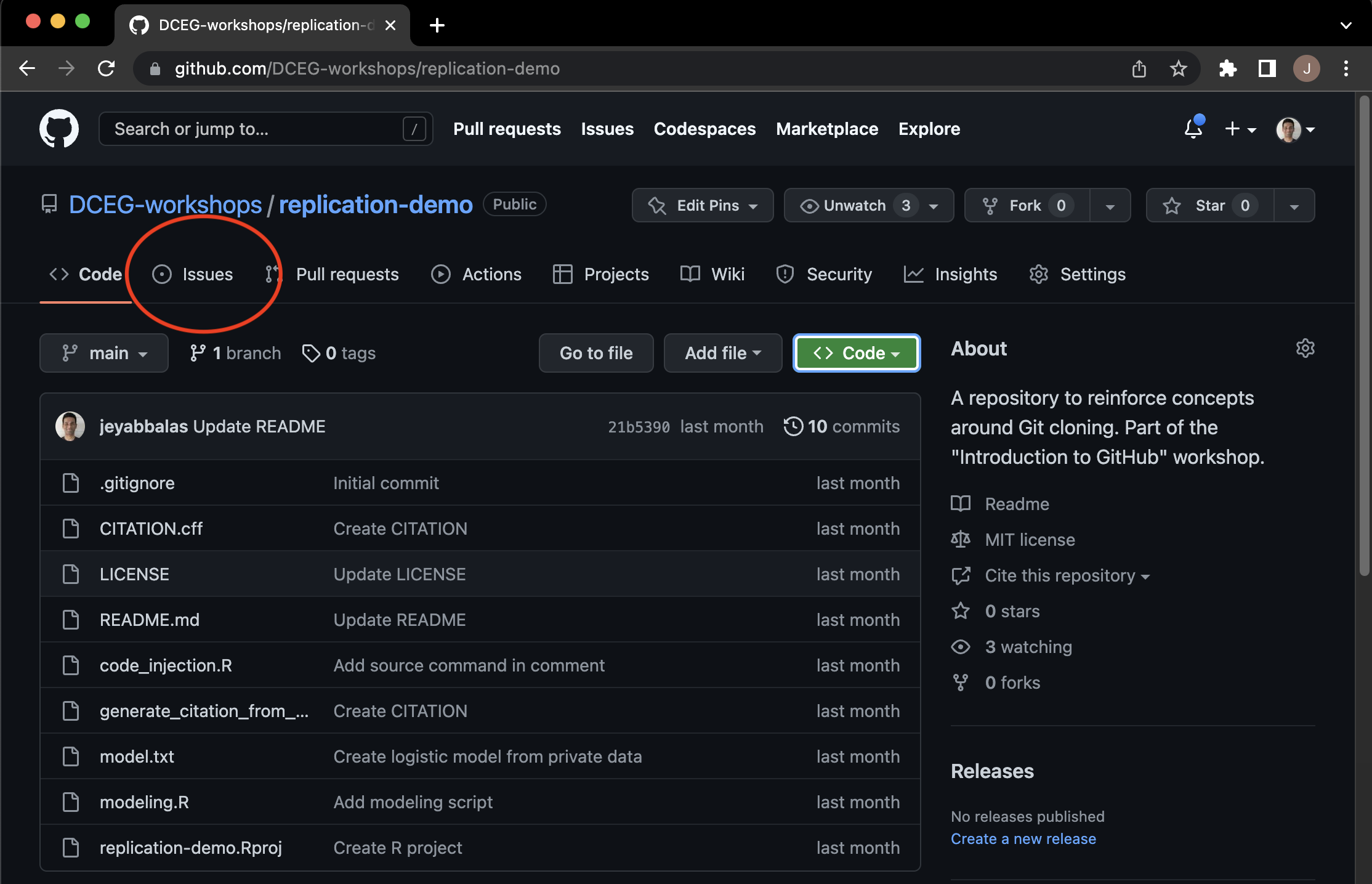Switch to the Insights tab

coord(951,274)
